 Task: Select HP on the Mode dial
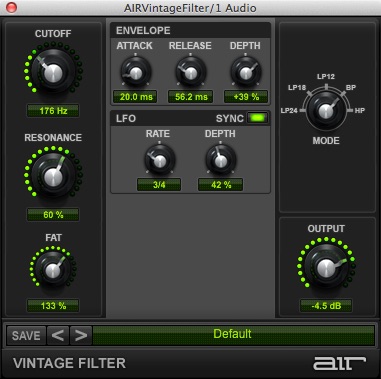point(359,111)
